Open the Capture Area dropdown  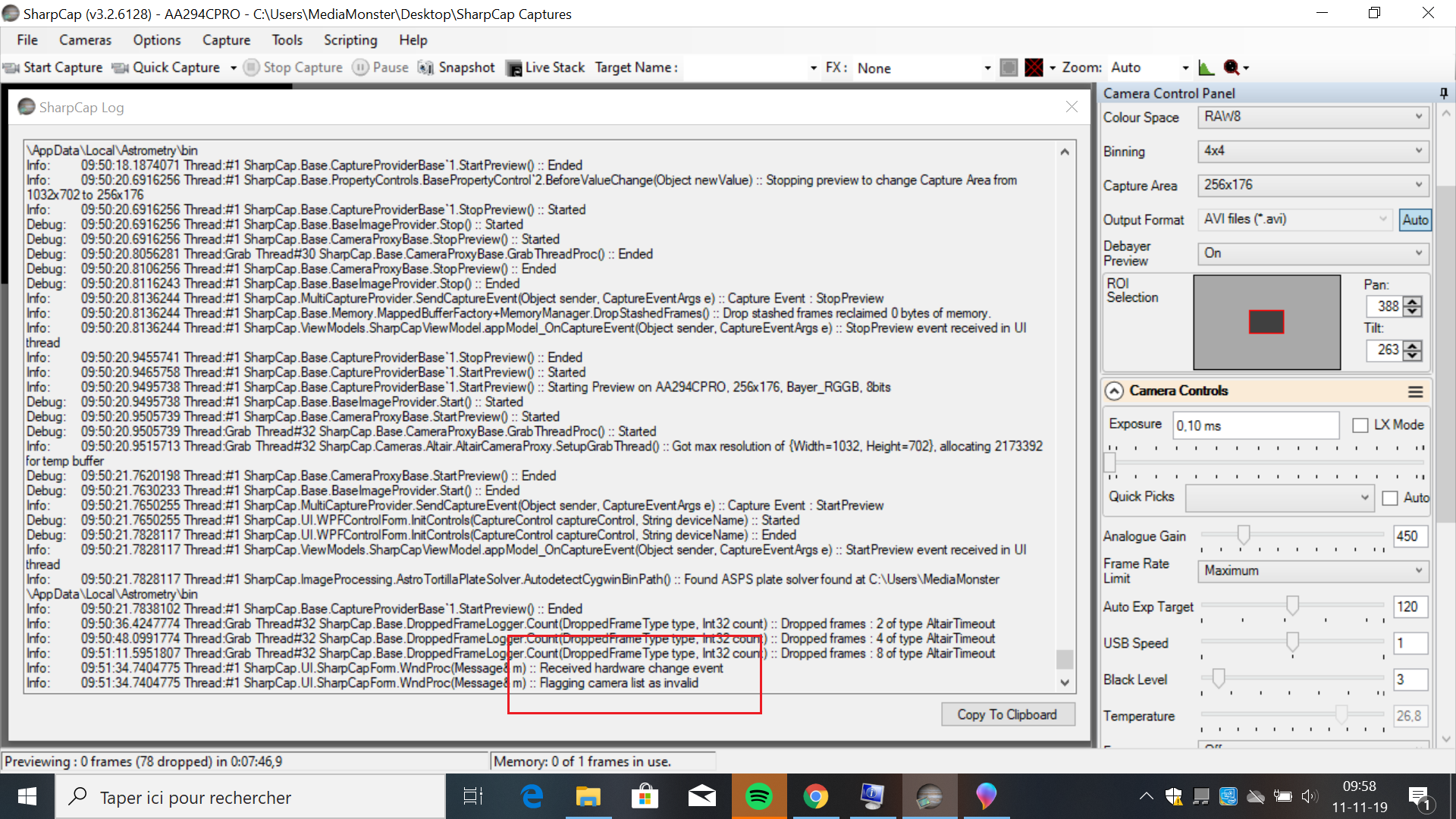[1313, 185]
